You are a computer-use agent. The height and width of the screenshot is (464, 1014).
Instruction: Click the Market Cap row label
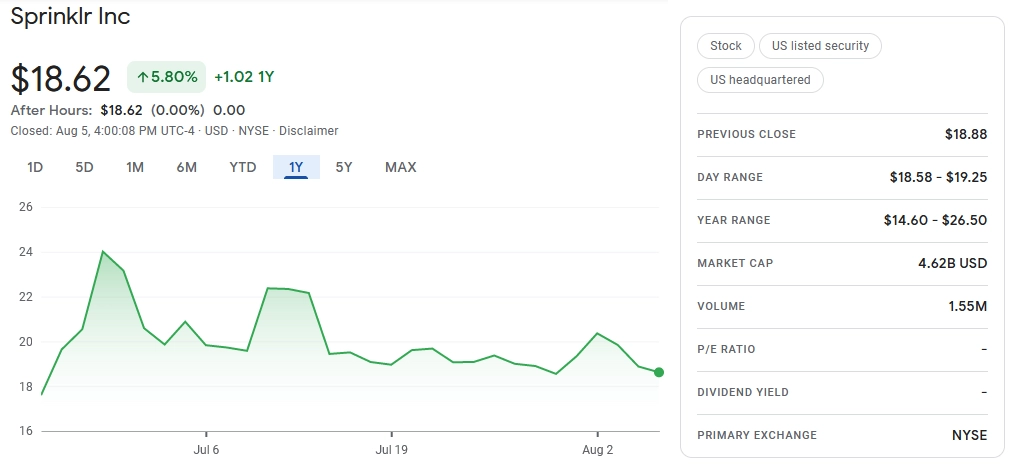(x=735, y=264)
